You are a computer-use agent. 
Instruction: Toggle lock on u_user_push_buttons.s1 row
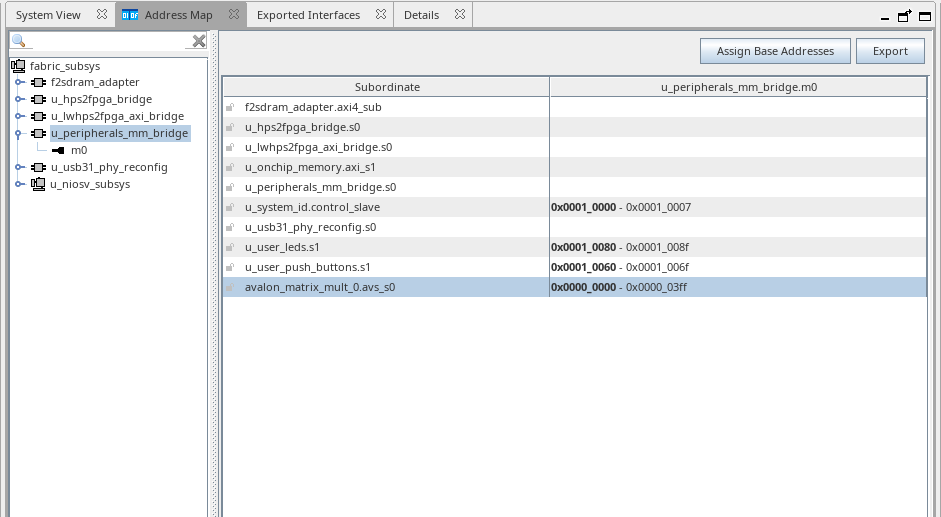coord(230,267)
